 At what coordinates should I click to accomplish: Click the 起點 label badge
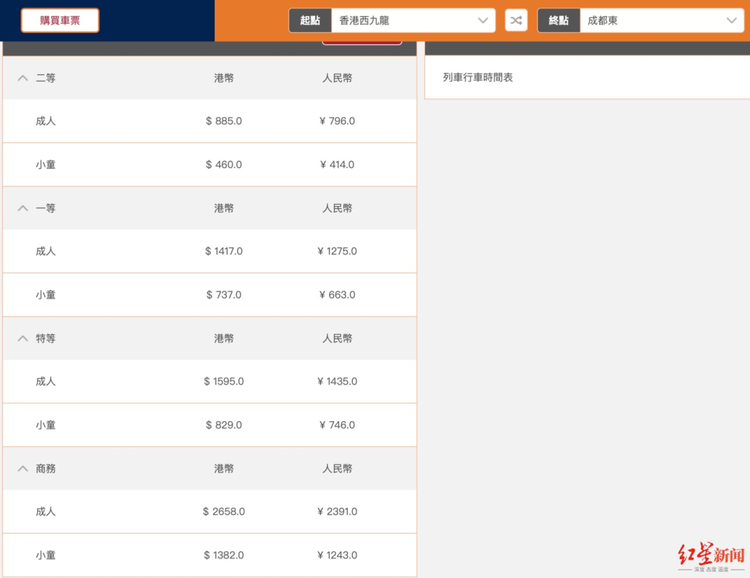[310, 21]
